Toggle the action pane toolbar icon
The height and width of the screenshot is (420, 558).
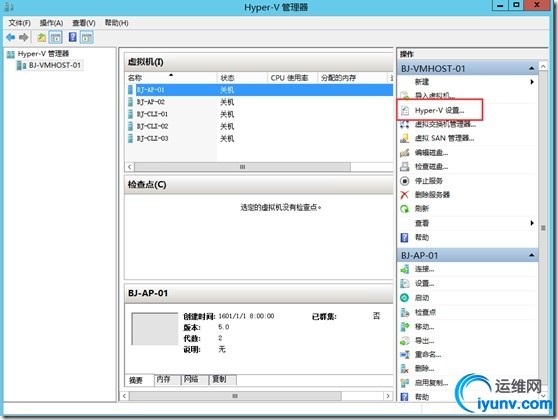pyautogui.click(x=87, y=37)
